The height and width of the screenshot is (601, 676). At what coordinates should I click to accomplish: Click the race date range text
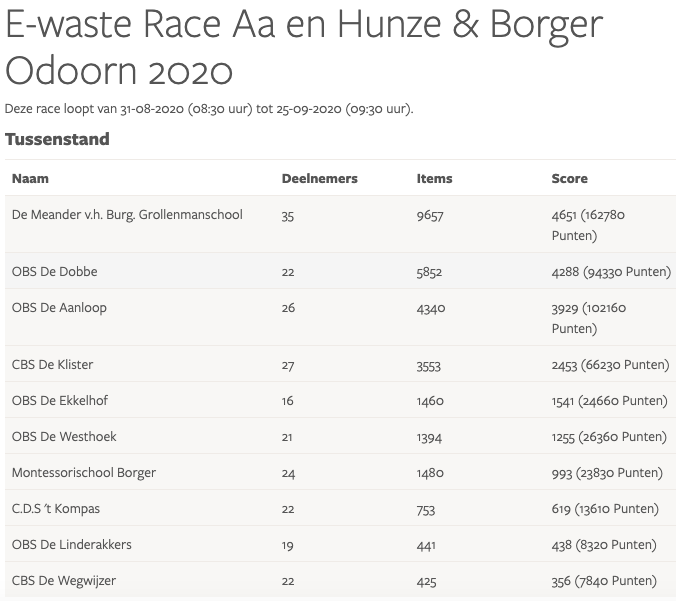pyautogui.click(x=209, y=108)
